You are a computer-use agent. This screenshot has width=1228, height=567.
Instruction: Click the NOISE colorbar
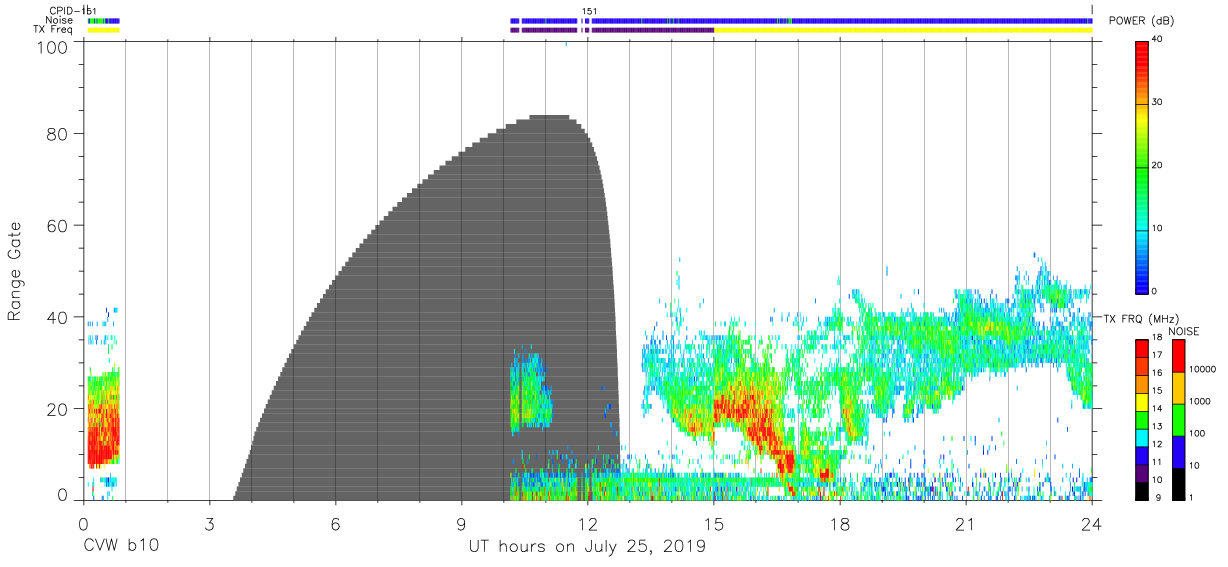point(1180,418)
